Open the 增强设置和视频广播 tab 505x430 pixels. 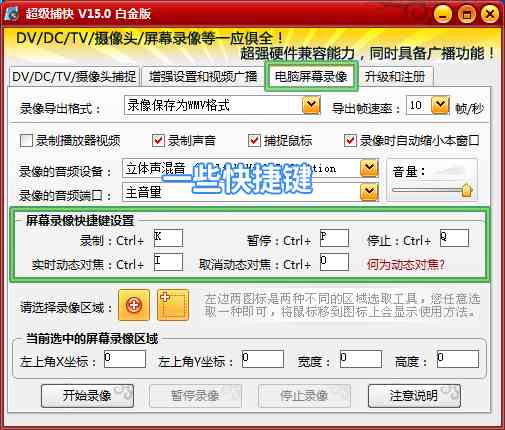click(203, 77)
